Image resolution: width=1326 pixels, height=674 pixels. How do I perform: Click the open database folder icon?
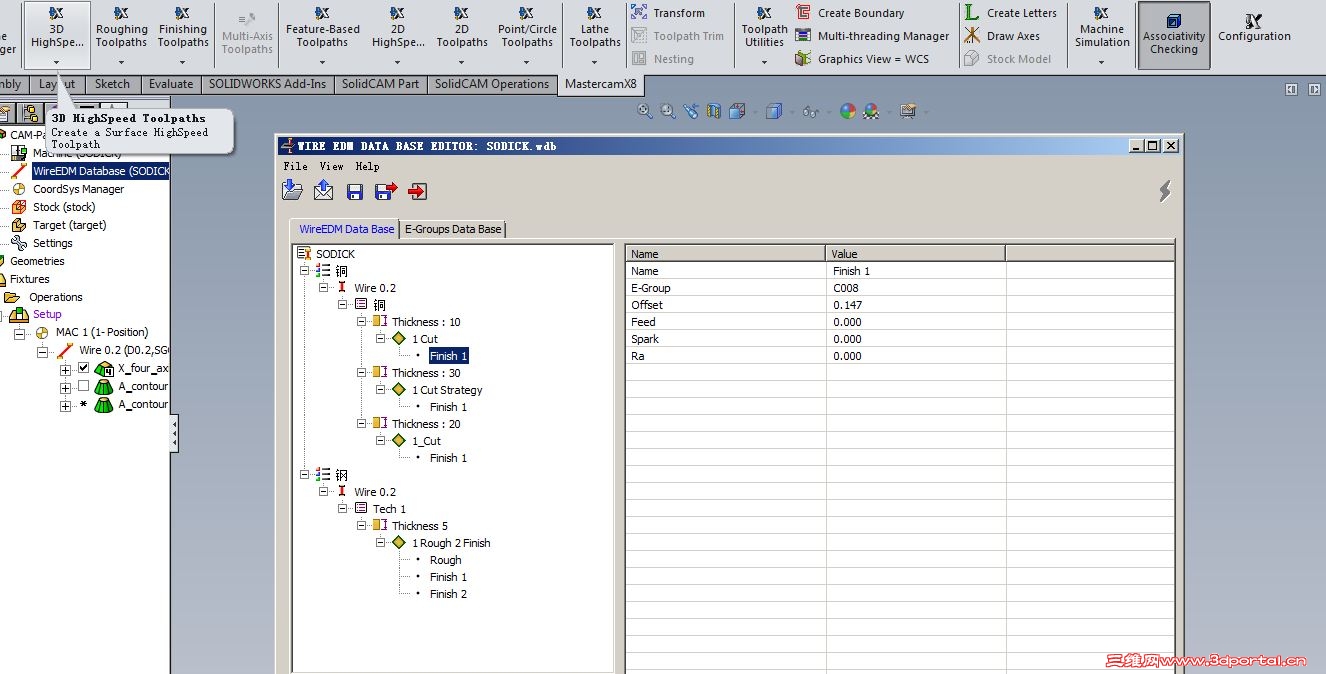[x=292, y=190]
